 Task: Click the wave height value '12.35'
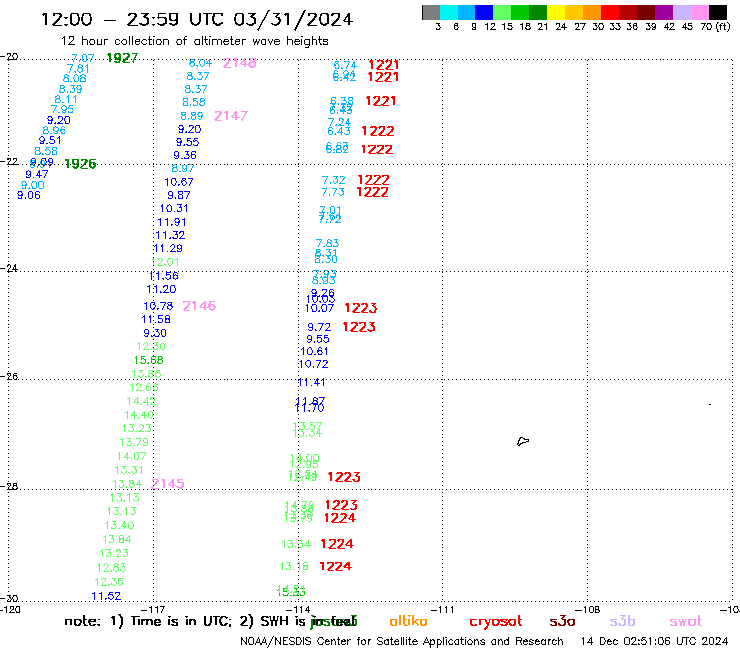(109, 582)
